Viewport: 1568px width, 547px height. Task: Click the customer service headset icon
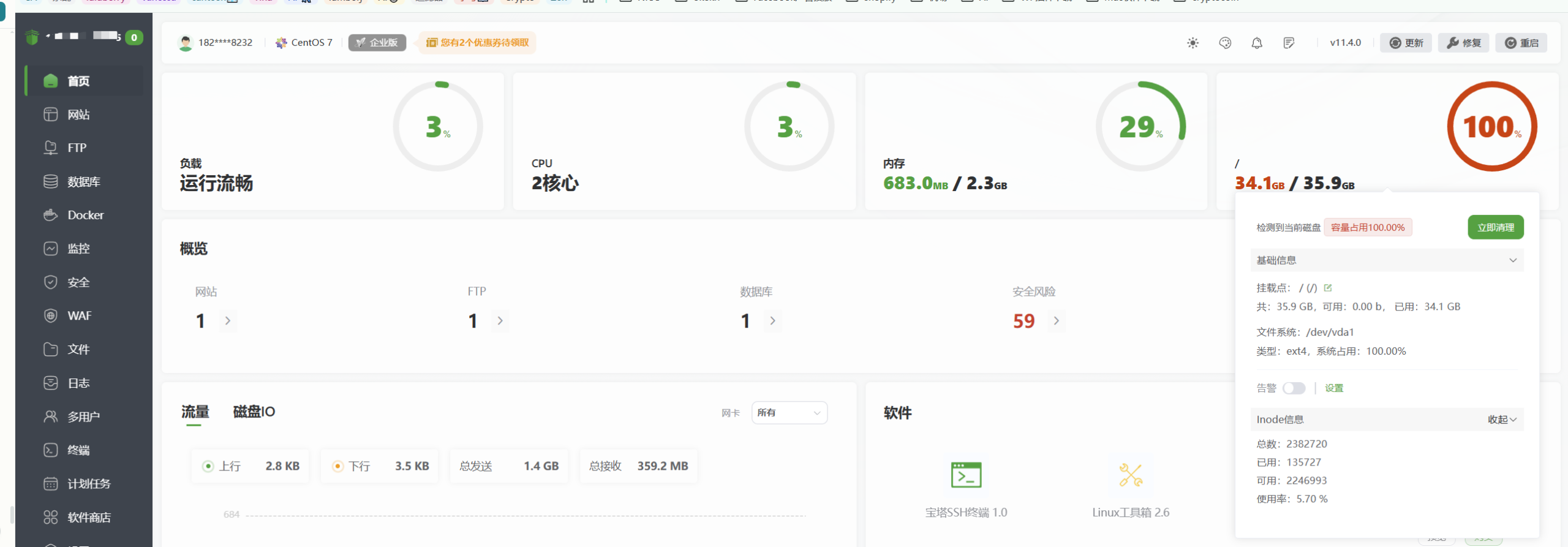(x=1225, y=43)
